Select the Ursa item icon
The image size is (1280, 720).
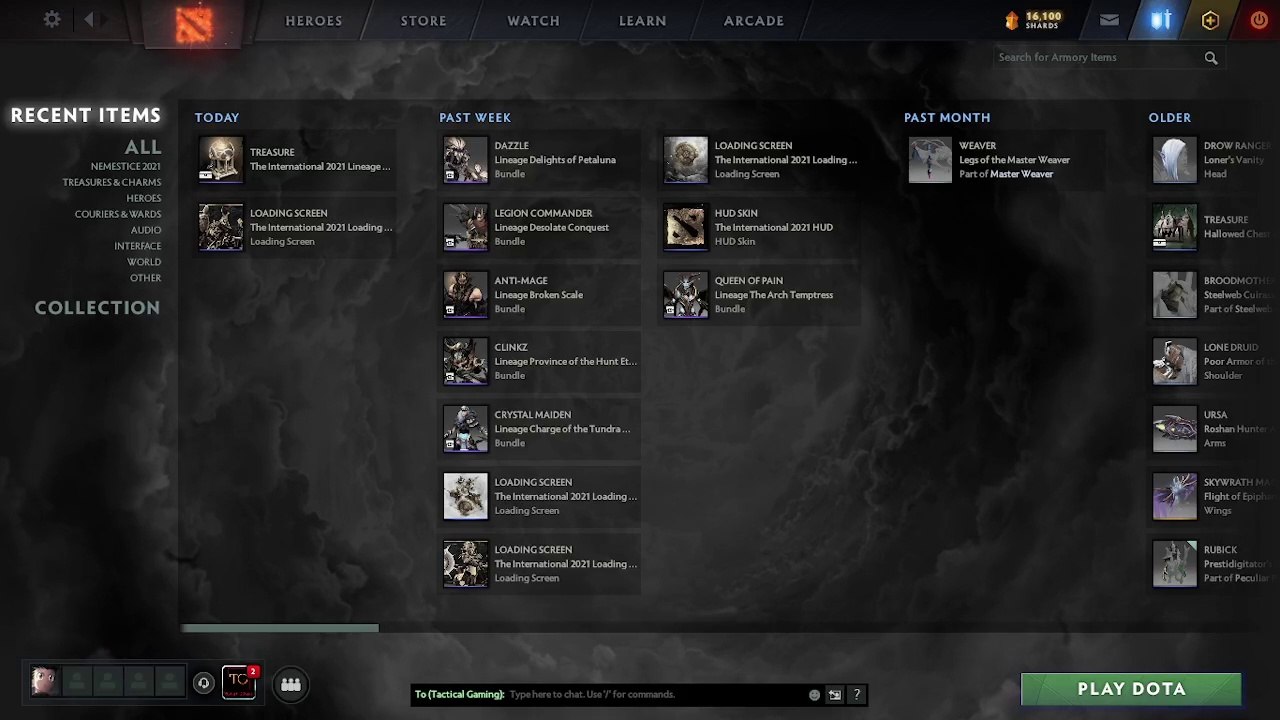click(1175, 429)
